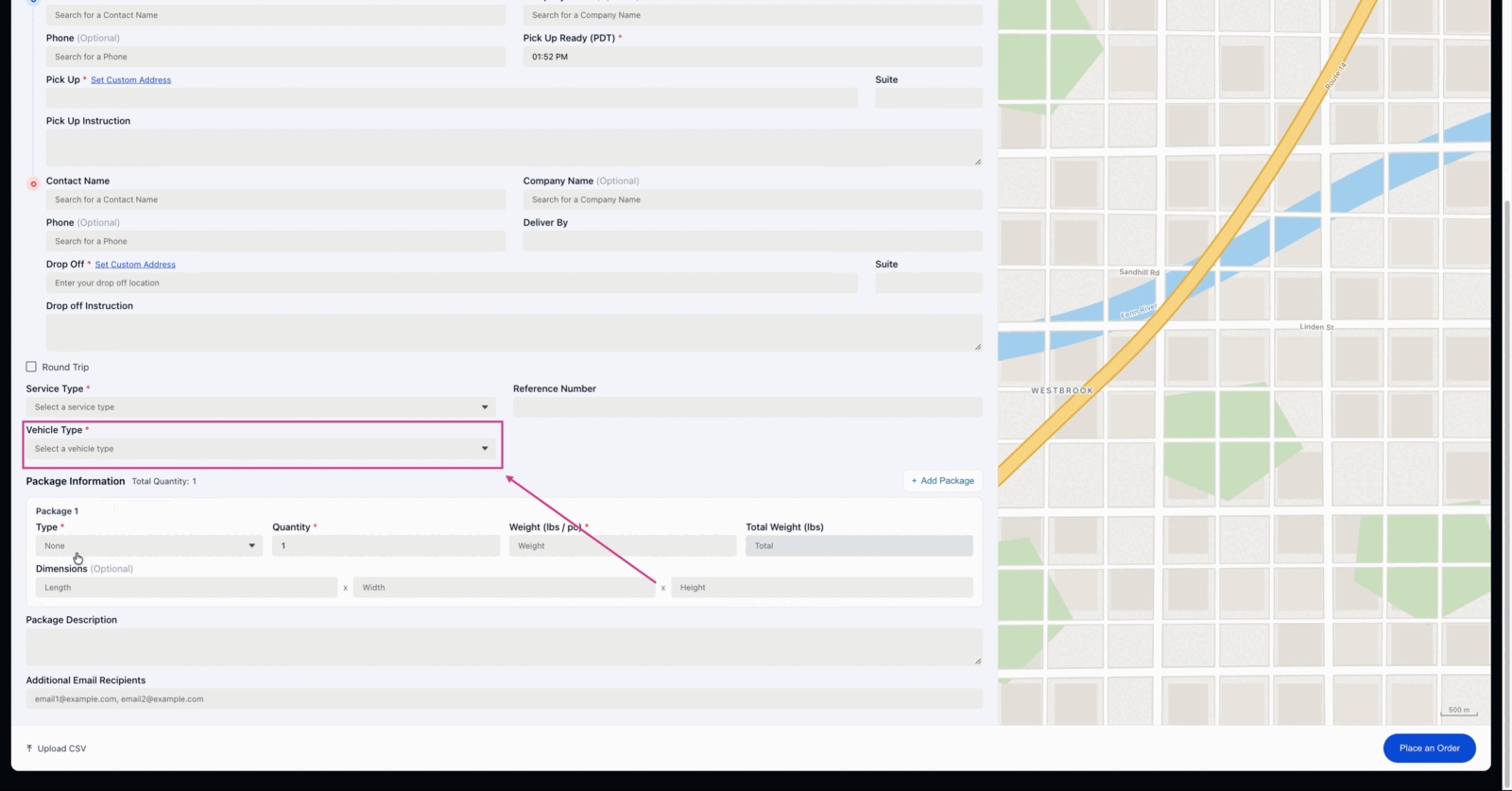Click the Add Package button
The height and width of the screenshot is (791, 1512).
click(x=943, y=481)
